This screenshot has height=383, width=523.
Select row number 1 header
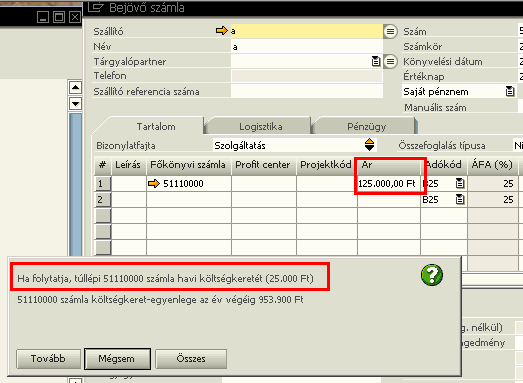(103, 183)
